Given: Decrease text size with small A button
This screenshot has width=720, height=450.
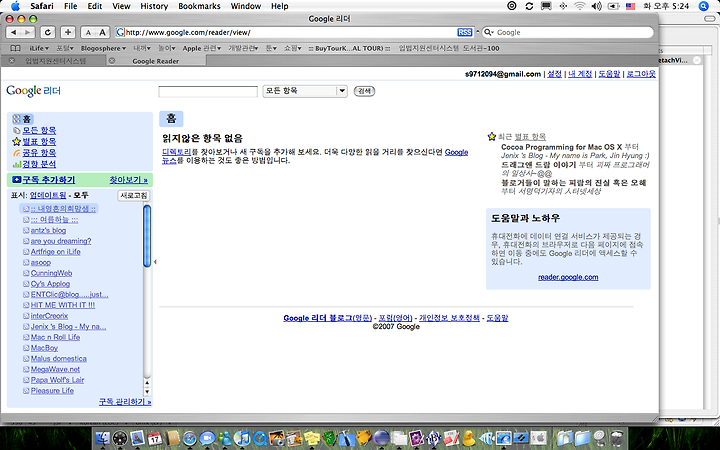Looking at the screenshot, I should 88,32.
